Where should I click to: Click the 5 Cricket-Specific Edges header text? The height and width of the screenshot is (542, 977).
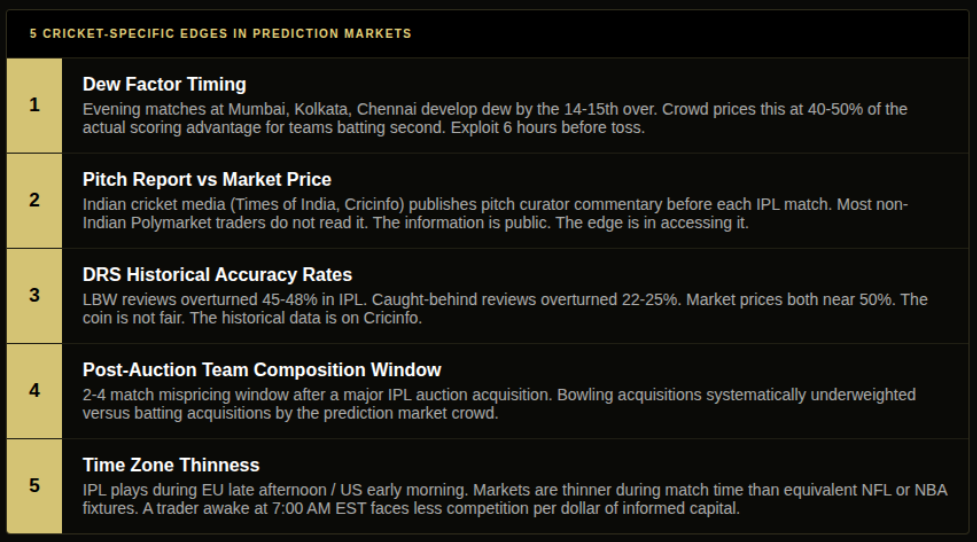click(x=221, y=34)
